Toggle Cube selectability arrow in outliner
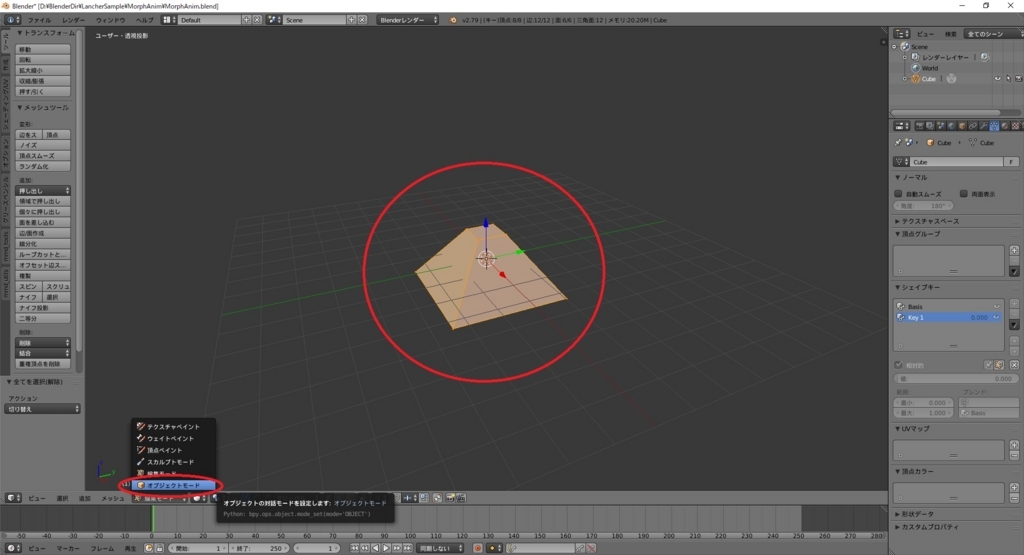Viewport: 1024px width, 555px height. pyautogui.click(x=1008, y=79)
